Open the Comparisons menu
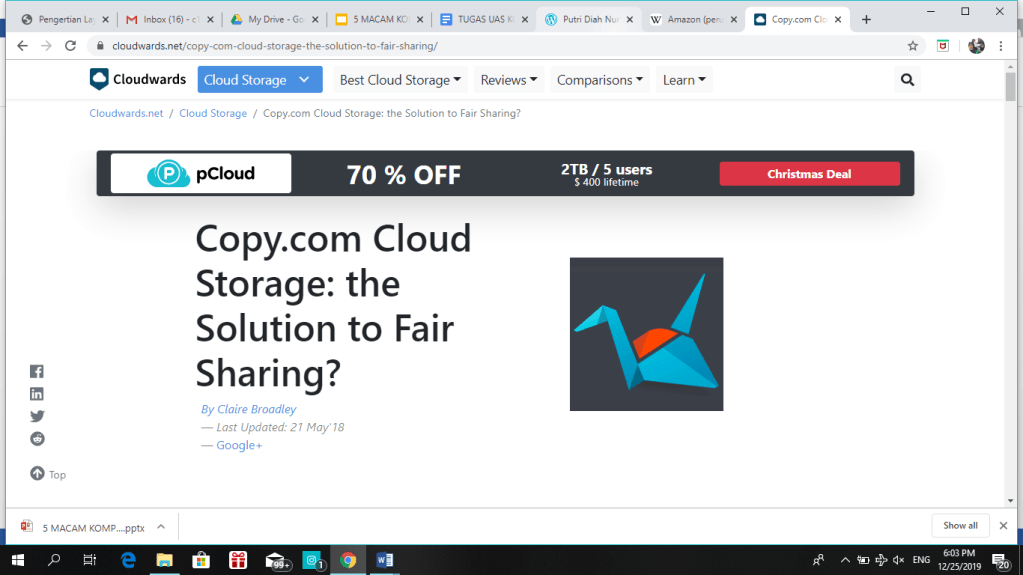 point(601,80)
